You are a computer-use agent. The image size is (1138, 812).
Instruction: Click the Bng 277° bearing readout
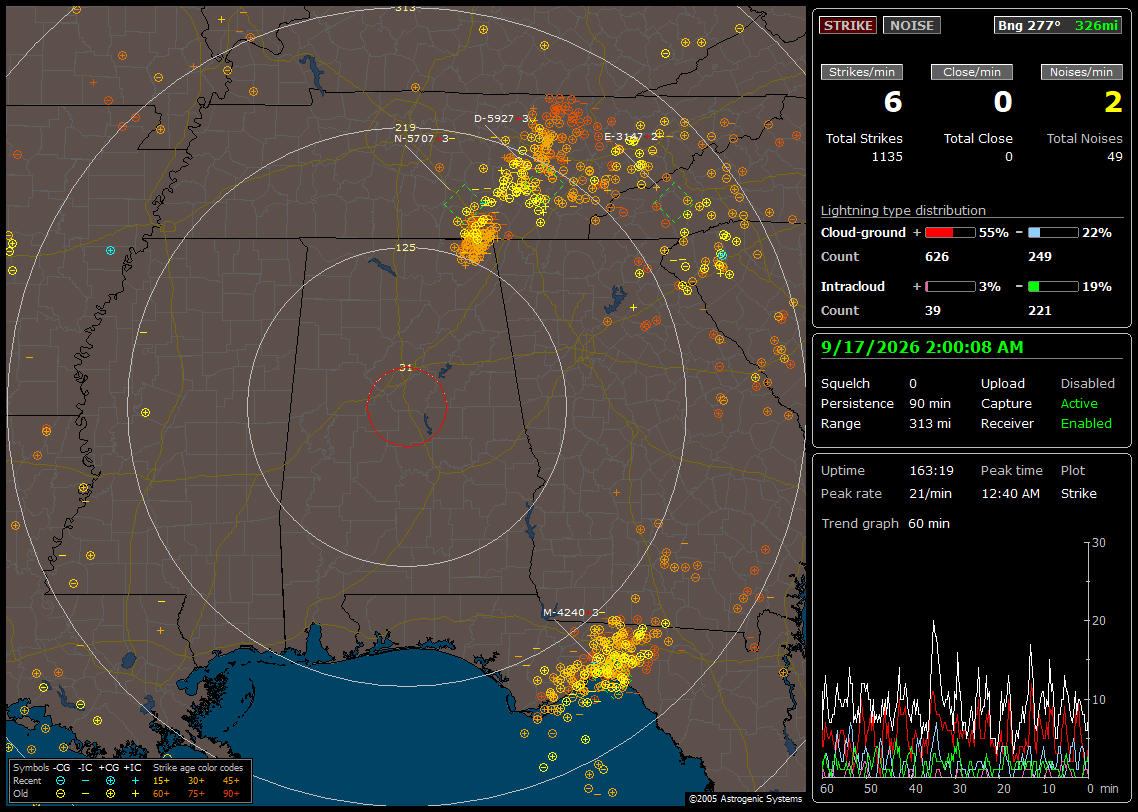[x=1029, y=25]
